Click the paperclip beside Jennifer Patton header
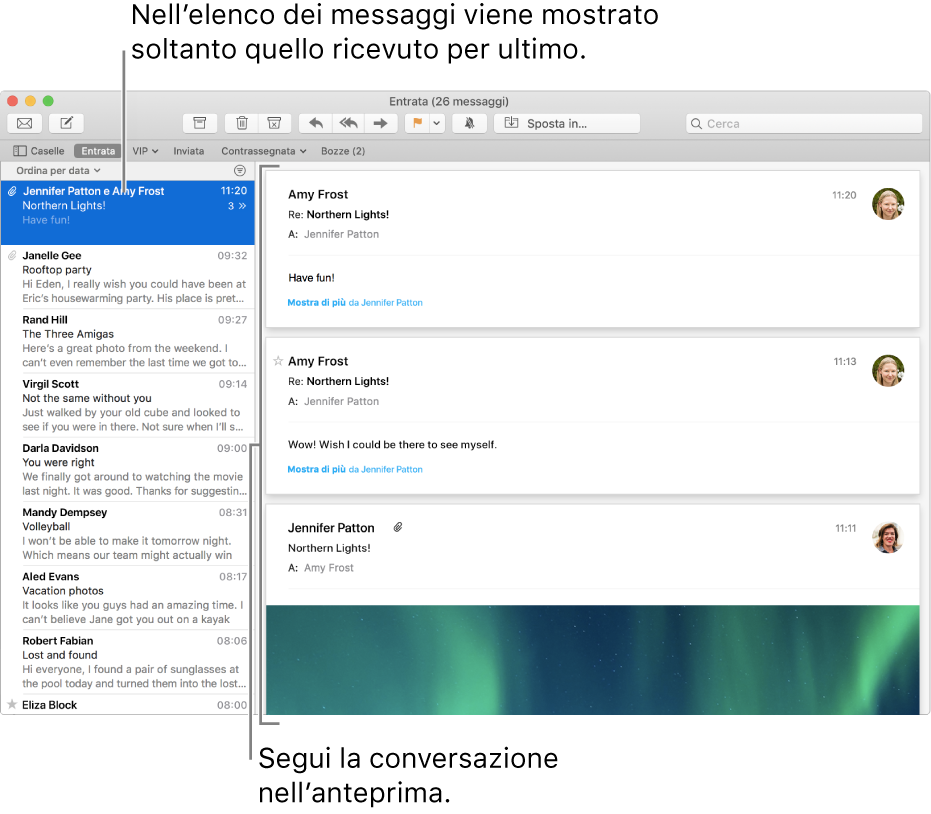Viewport: 931px width, 814px height. (398, 527)
